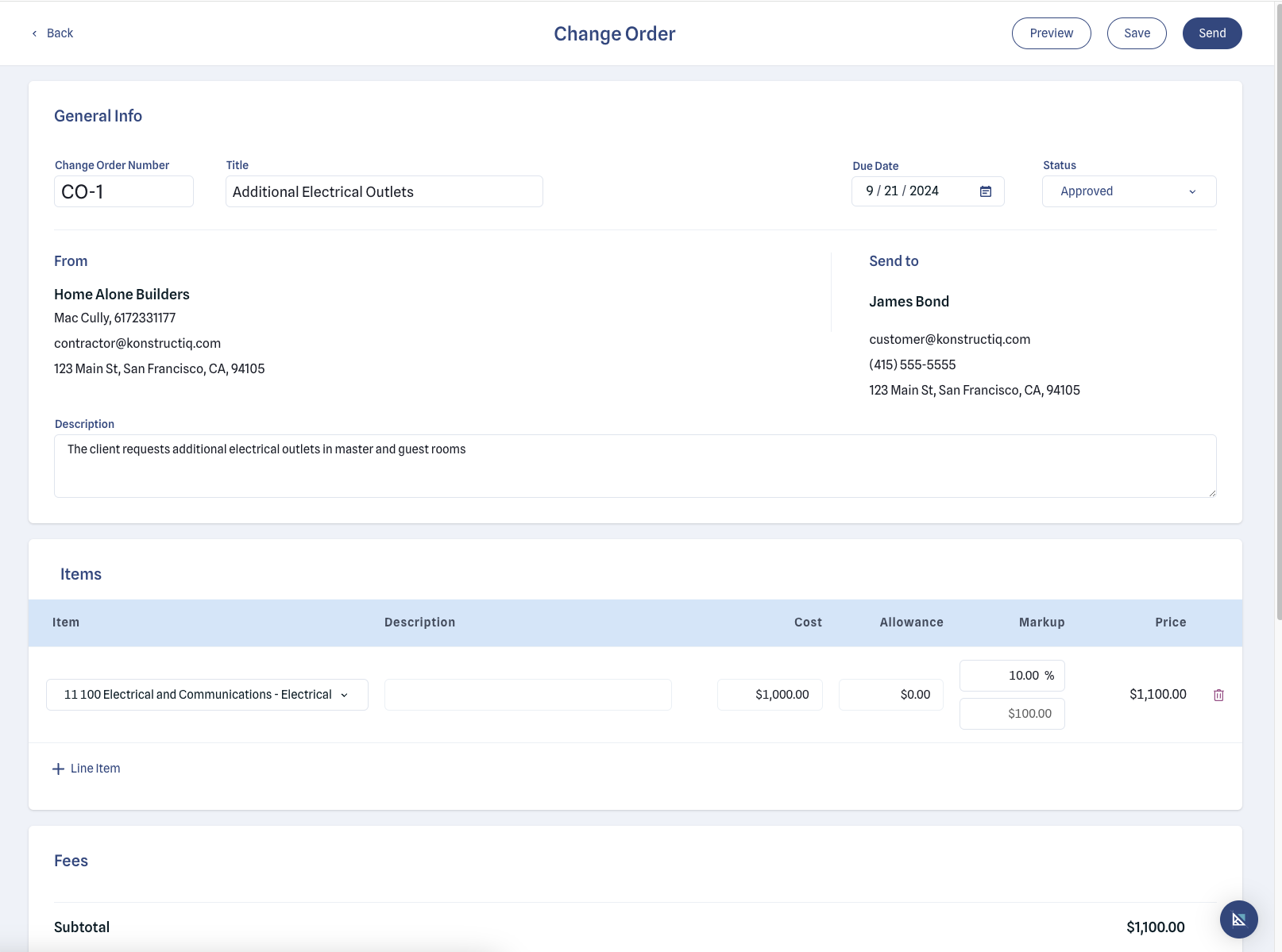
Task: Open the item selector showing 11 100 Electrical
Action: (x=207, y=694)
